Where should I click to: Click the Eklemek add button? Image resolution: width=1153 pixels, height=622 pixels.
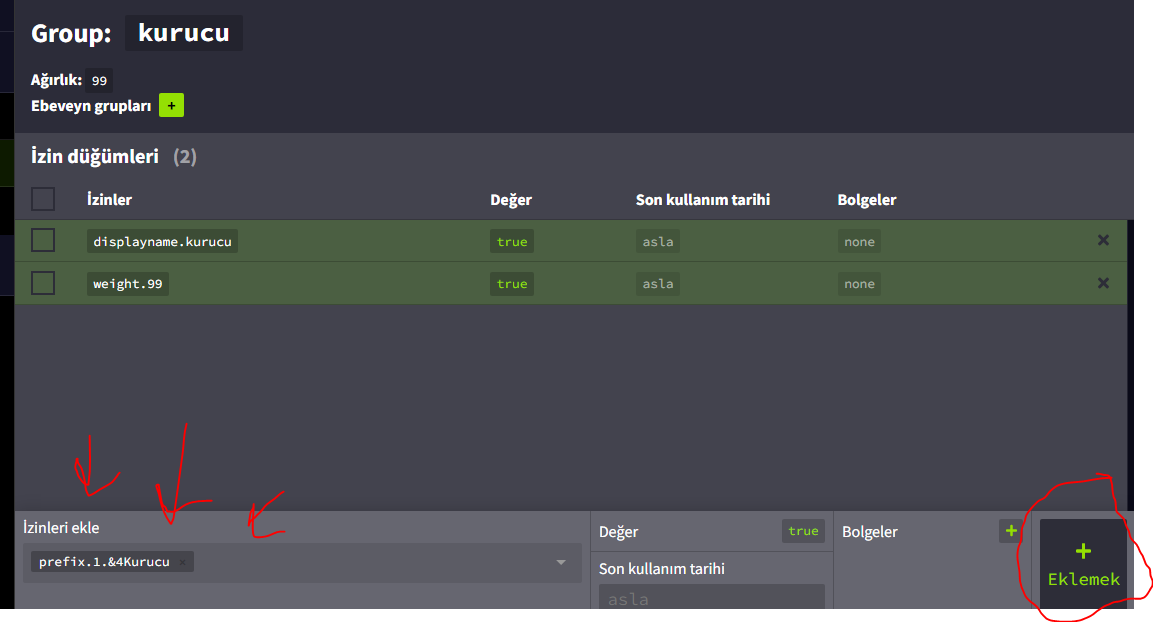point(1083,564)
